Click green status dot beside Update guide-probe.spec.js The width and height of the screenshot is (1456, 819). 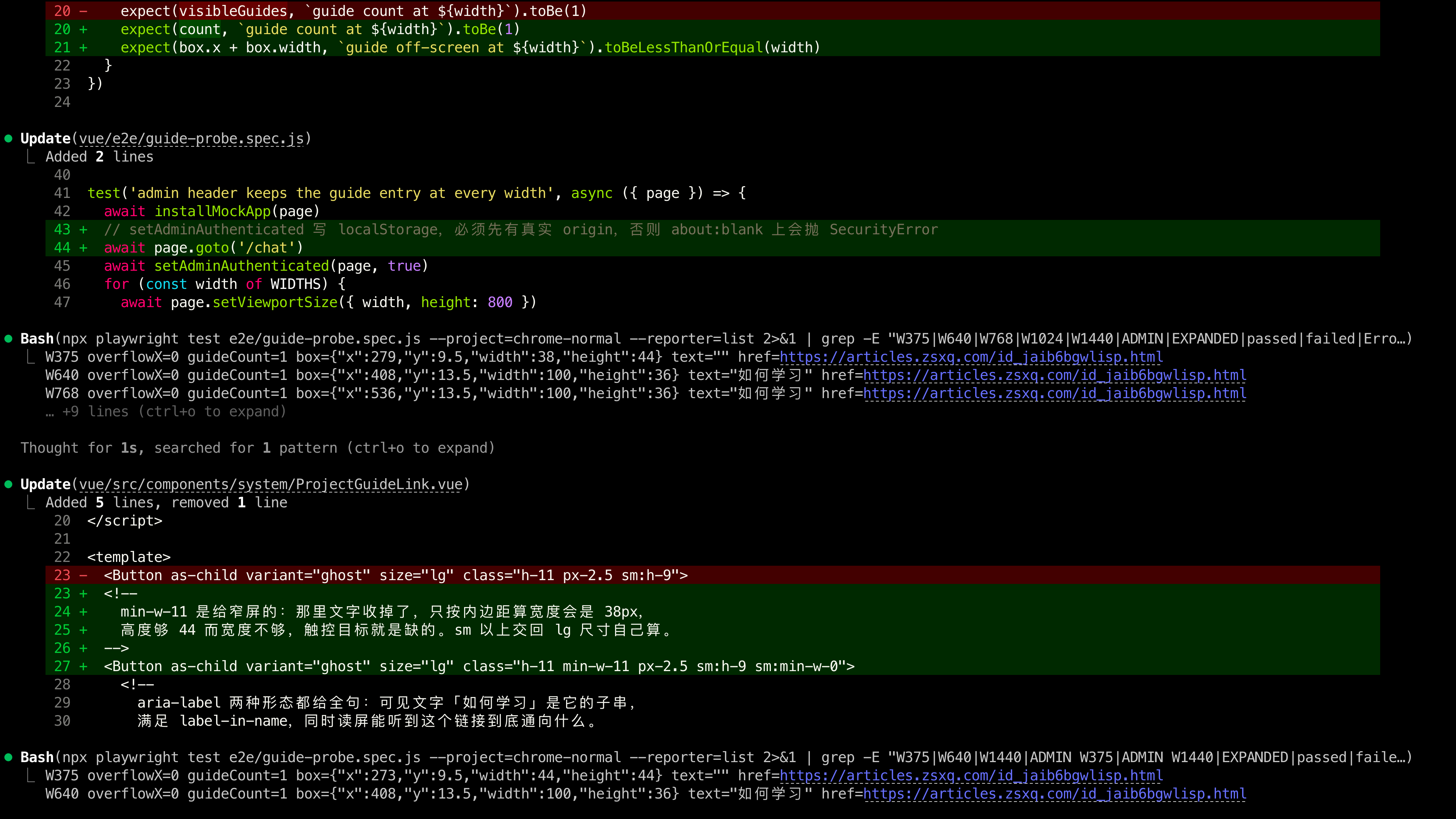pos(8,138)
